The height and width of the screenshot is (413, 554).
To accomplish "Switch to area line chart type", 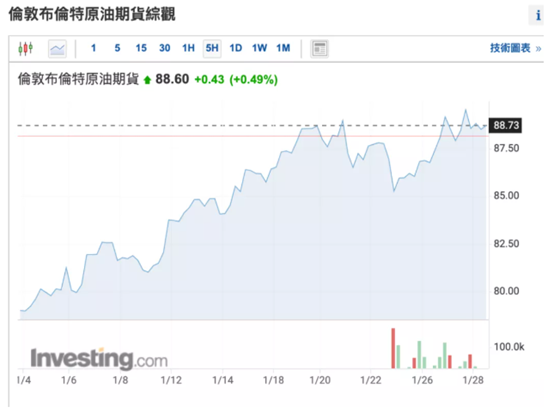I will coord(57,48).
